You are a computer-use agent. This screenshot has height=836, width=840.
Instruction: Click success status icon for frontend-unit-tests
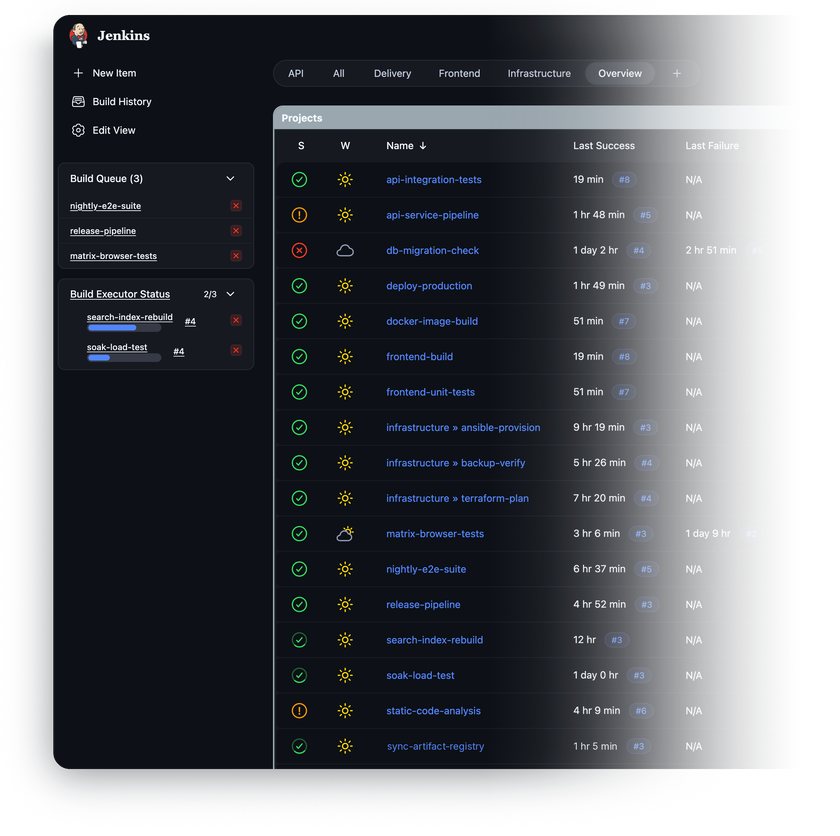299,392
